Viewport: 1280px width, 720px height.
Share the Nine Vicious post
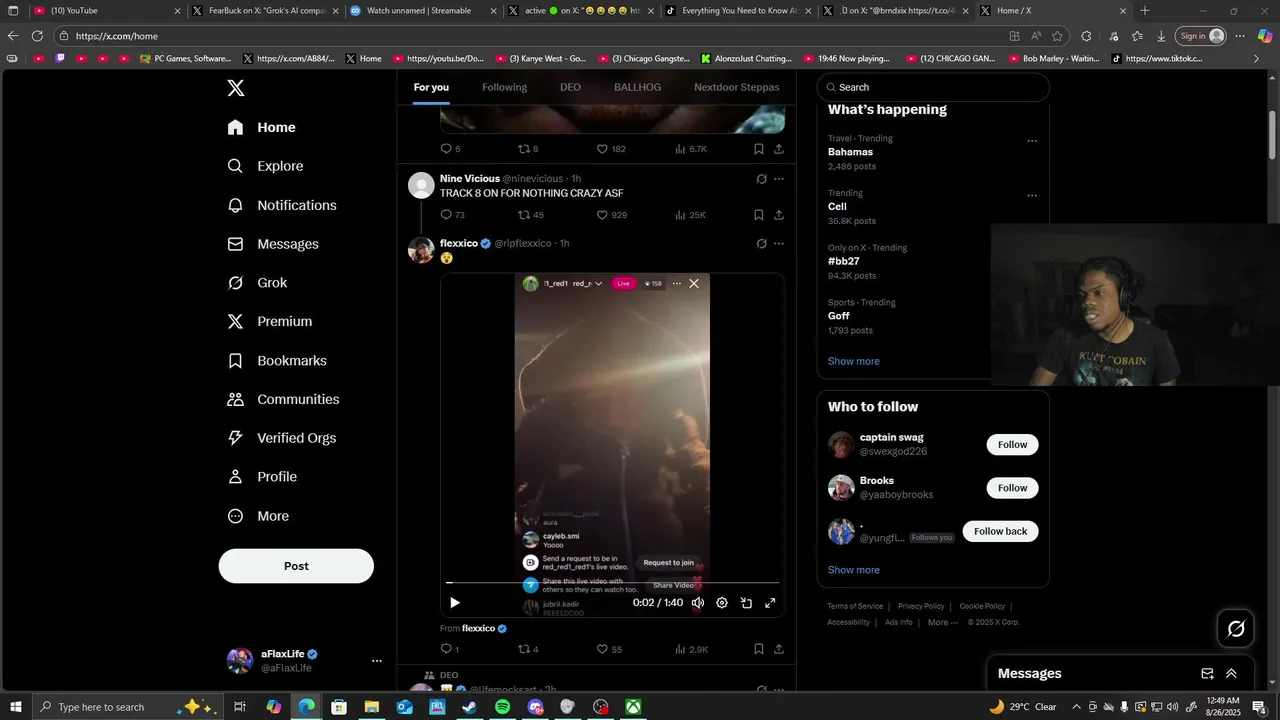779,215
